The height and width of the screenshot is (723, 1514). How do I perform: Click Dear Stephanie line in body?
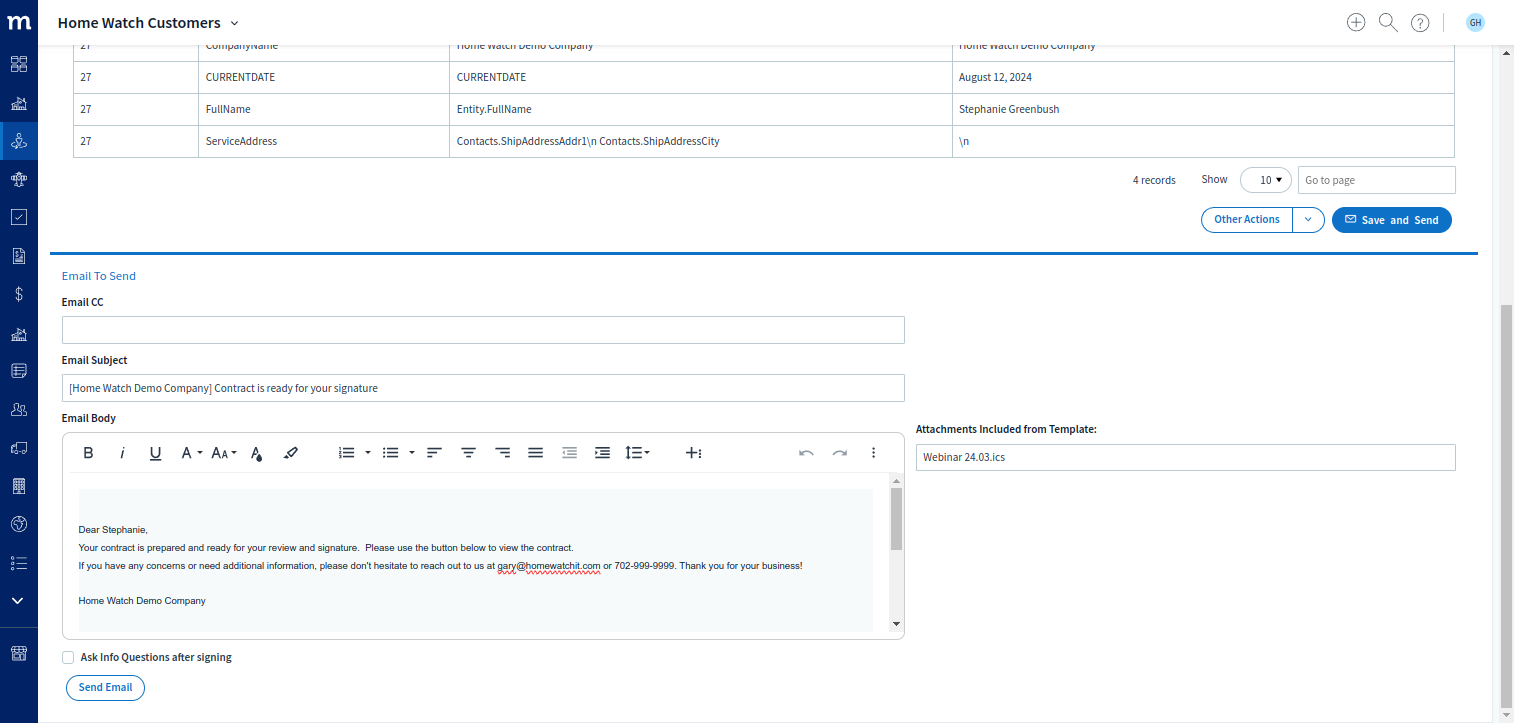113,530
